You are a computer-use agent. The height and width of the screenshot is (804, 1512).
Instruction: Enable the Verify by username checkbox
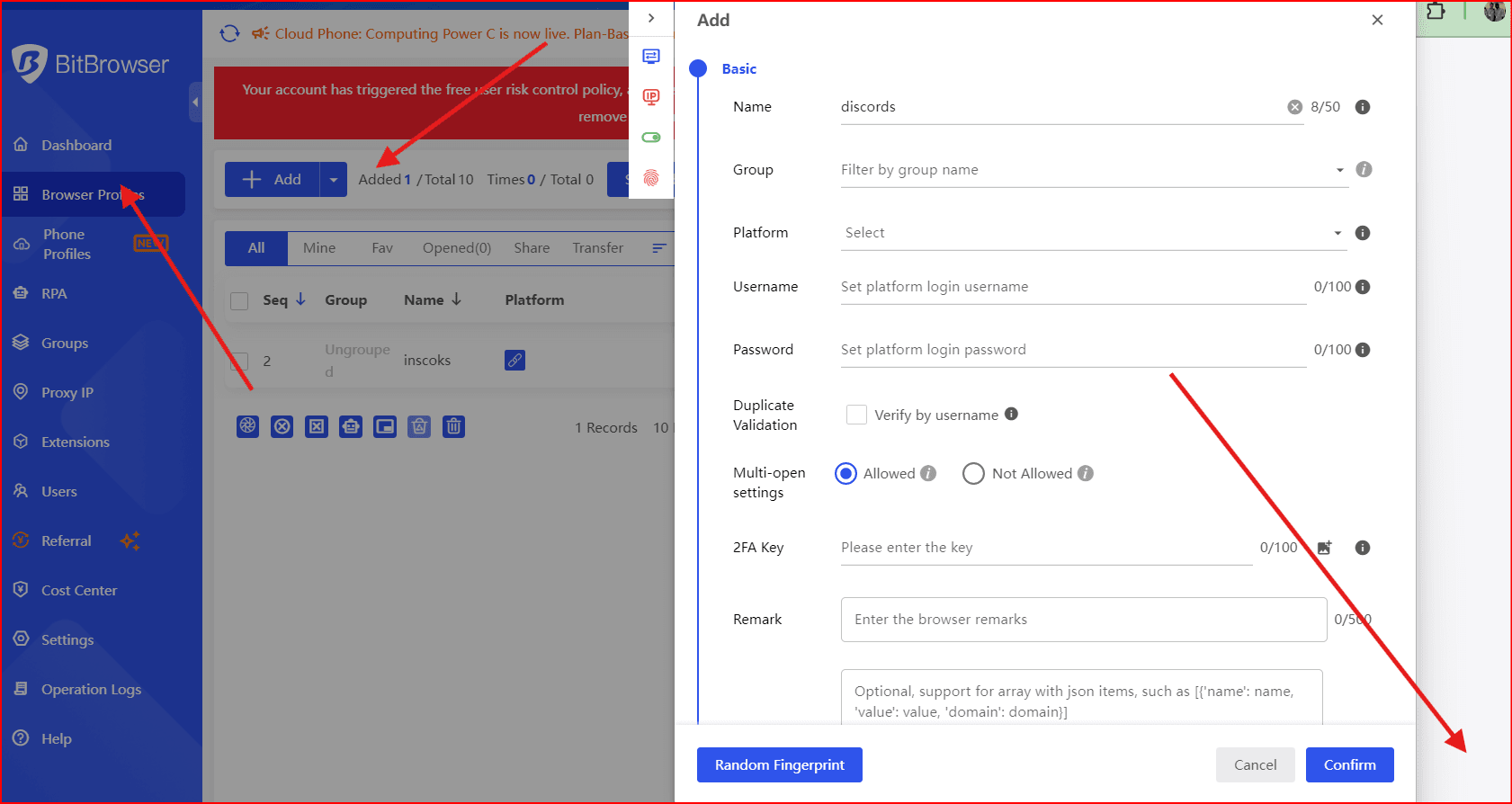click(856, 415)
